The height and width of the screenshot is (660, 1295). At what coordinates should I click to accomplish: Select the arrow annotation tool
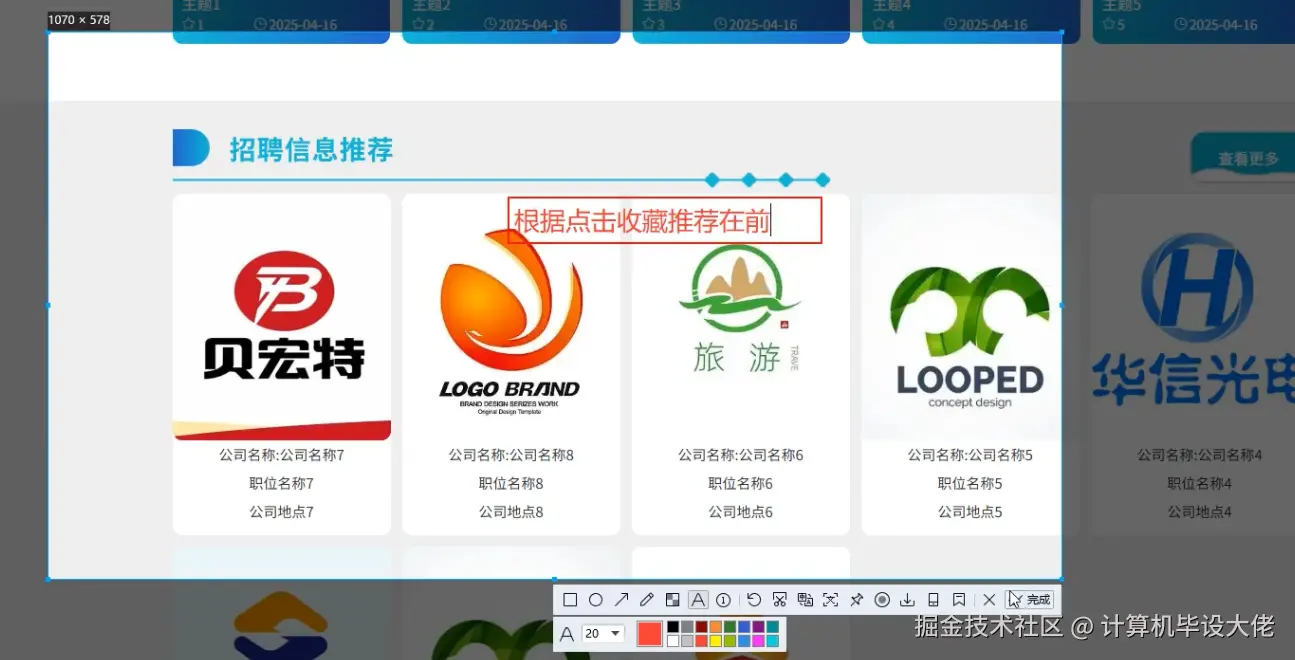pos(620,599)
